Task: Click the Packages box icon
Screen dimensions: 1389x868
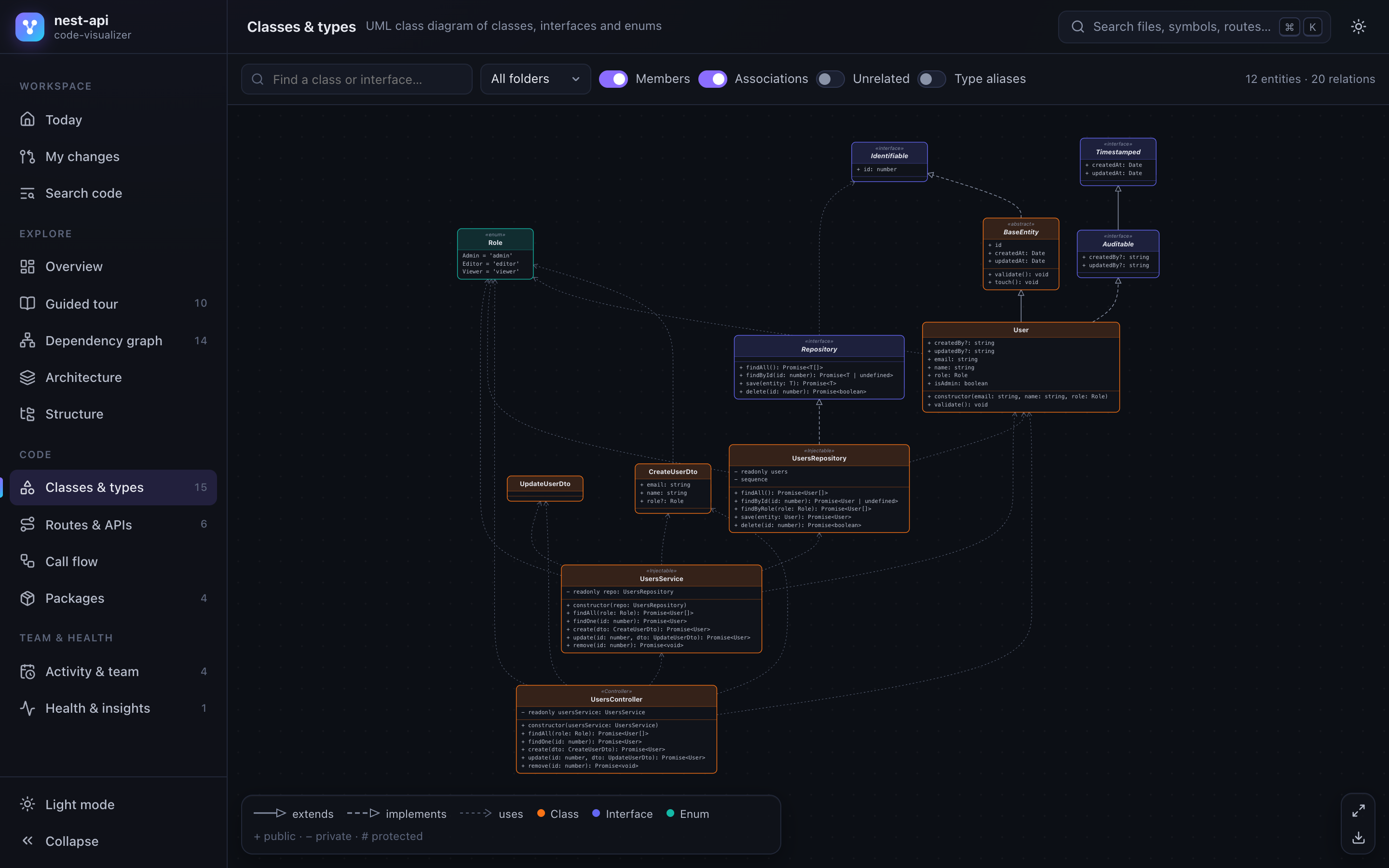Action: click(x=27, y=597)
